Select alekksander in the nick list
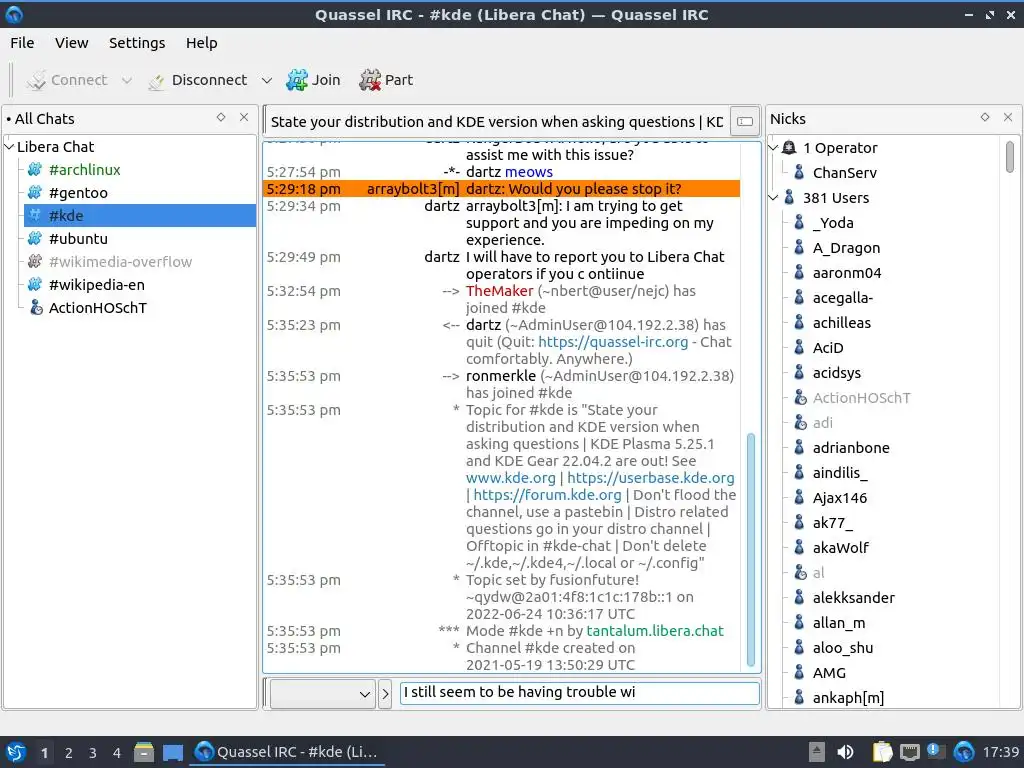Viewport: 1024px width, 768px height. coord(853,598)
